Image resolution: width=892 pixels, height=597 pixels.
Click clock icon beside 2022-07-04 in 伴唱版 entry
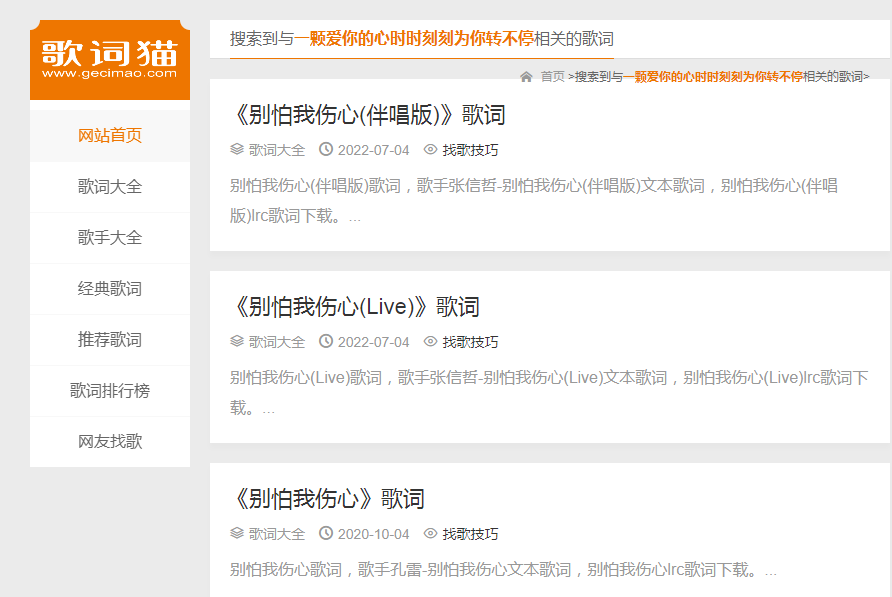point(326,149)
